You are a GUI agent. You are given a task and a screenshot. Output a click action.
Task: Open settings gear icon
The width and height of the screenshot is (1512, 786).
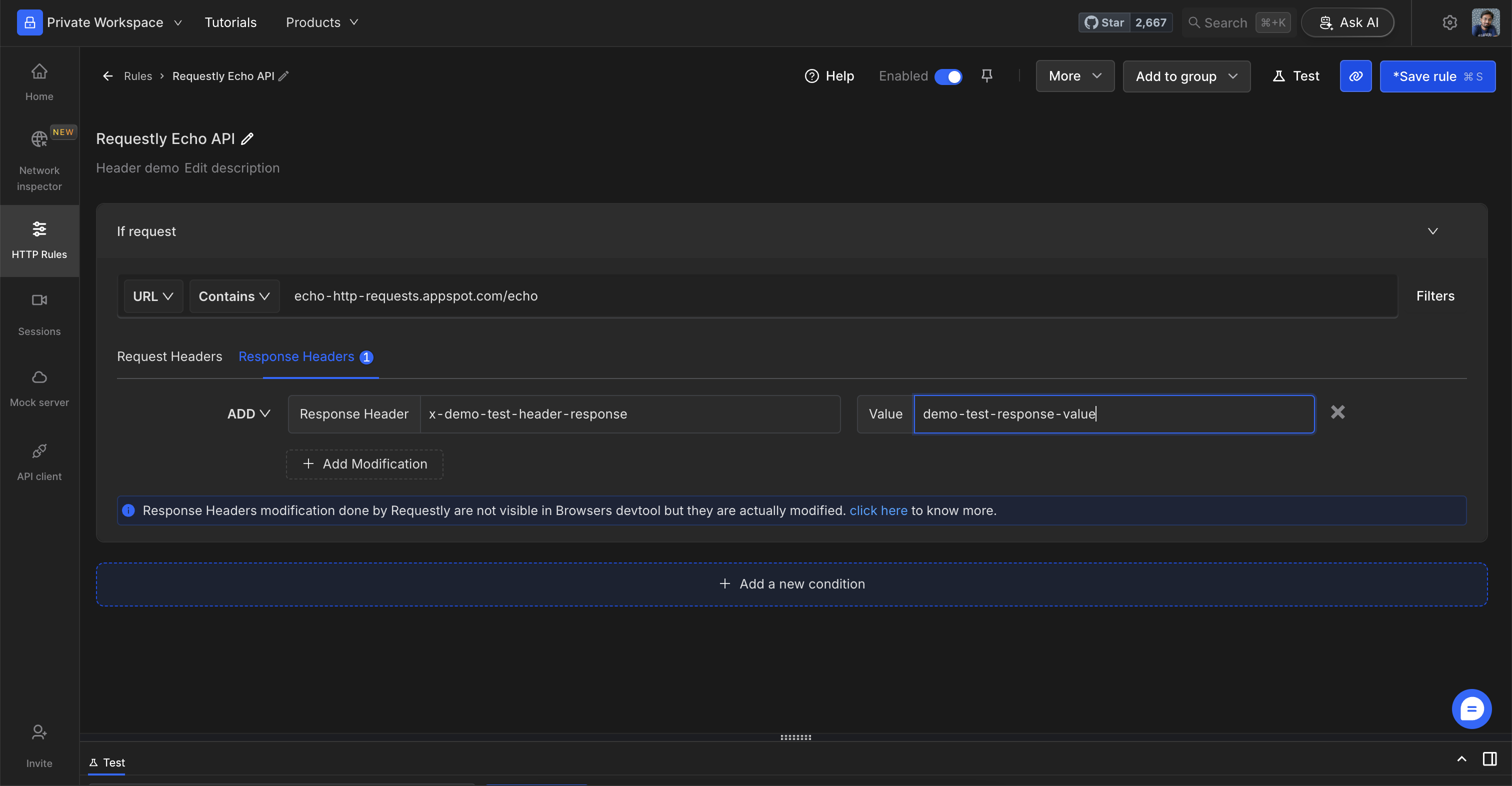click(x=1449, y=22)
